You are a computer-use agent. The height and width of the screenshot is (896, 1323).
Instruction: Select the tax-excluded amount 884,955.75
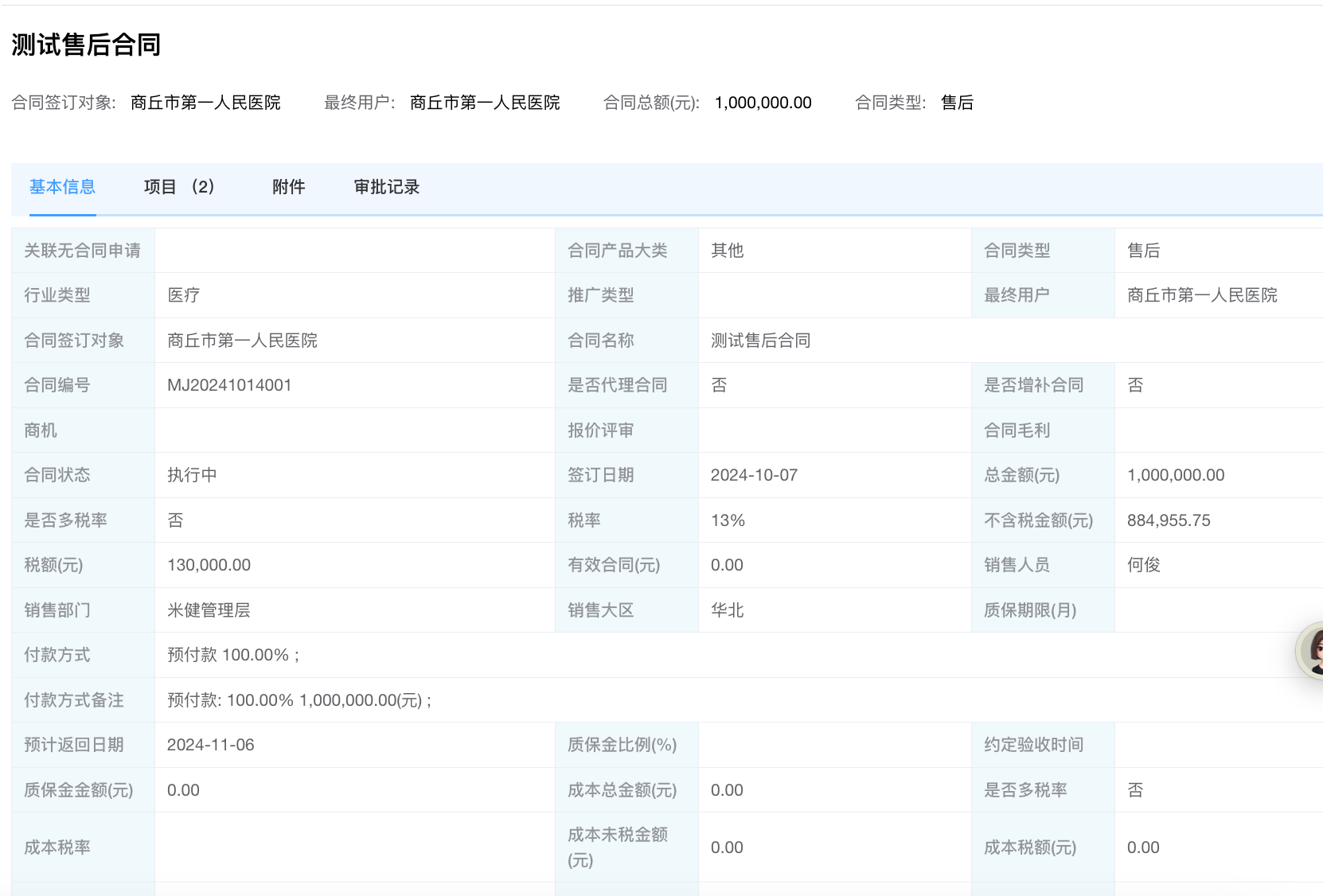[1168, 520]
